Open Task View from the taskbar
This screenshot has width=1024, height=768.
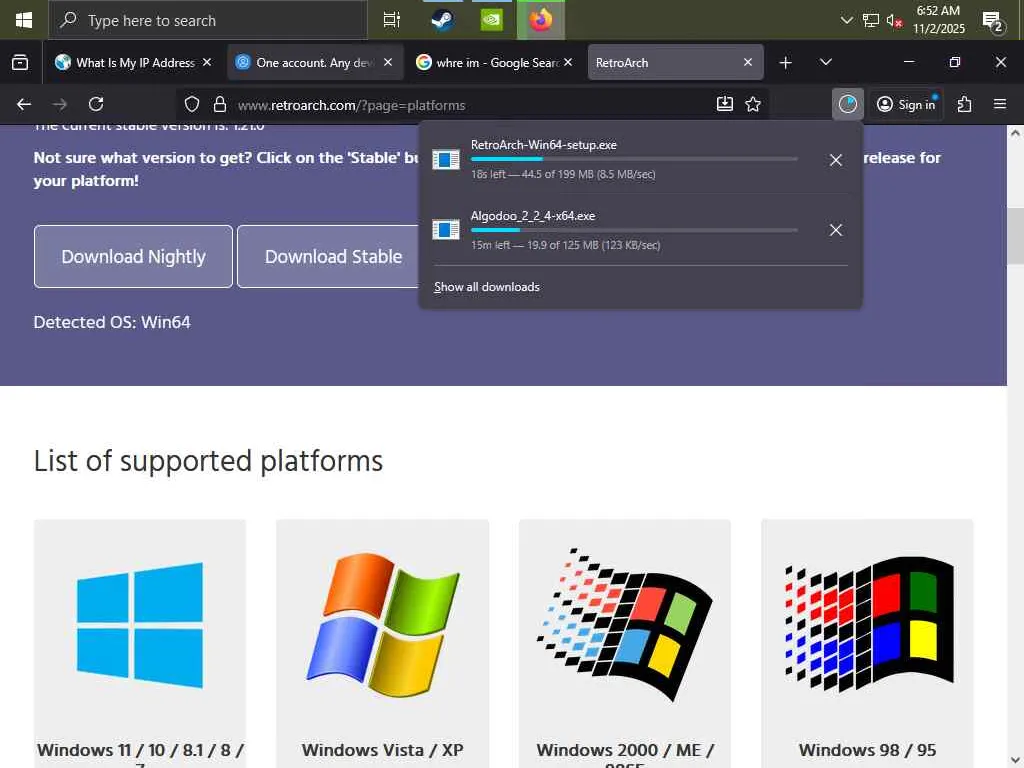[391, 20]
